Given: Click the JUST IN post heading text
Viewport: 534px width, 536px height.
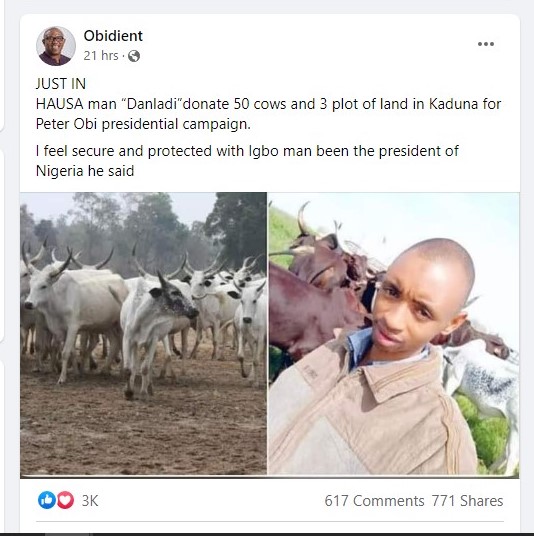Looking at the screenshot, I should [x=61, y=84].
